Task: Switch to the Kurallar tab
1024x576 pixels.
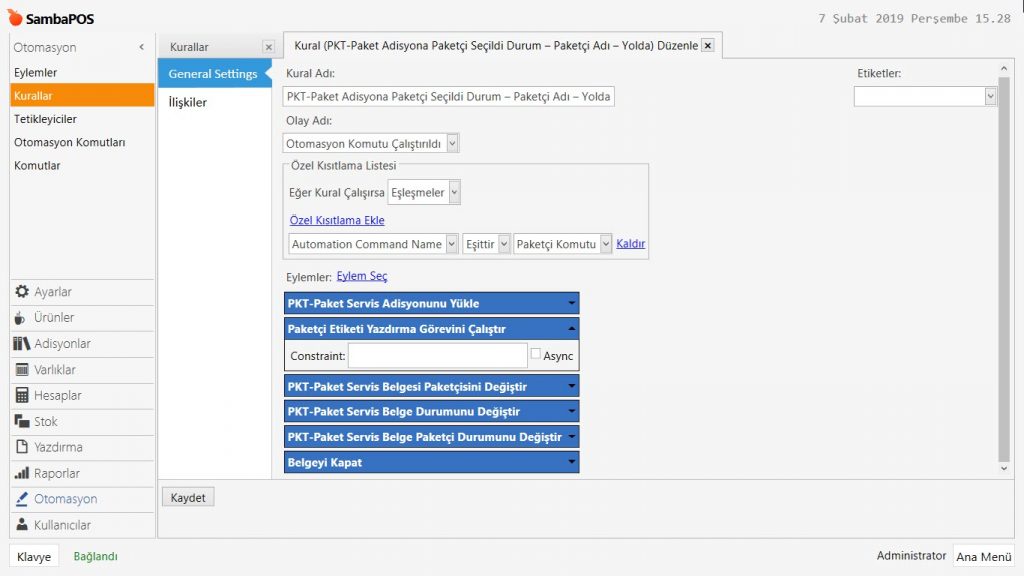Action: tap(190, 47)
